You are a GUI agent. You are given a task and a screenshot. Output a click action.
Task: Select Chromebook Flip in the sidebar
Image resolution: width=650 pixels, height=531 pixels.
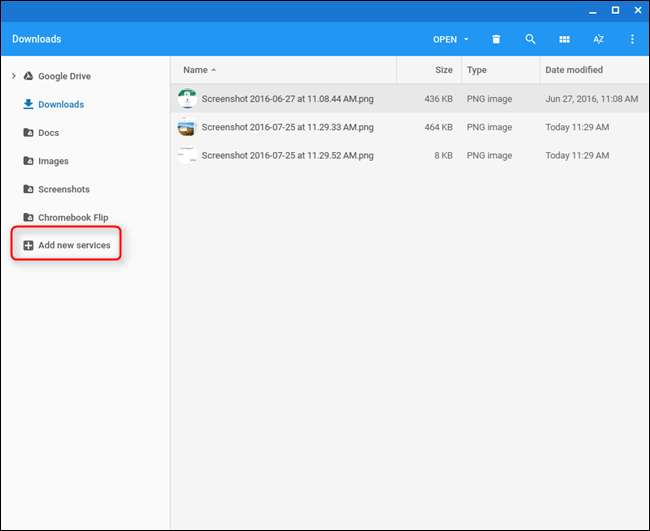[73, 217]
